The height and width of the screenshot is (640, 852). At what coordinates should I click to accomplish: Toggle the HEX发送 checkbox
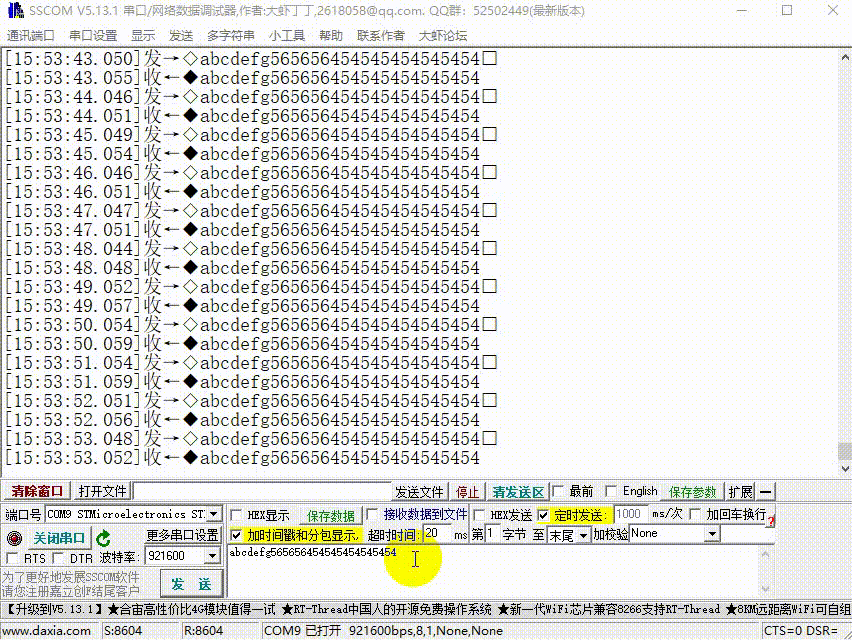pos(479,515)
